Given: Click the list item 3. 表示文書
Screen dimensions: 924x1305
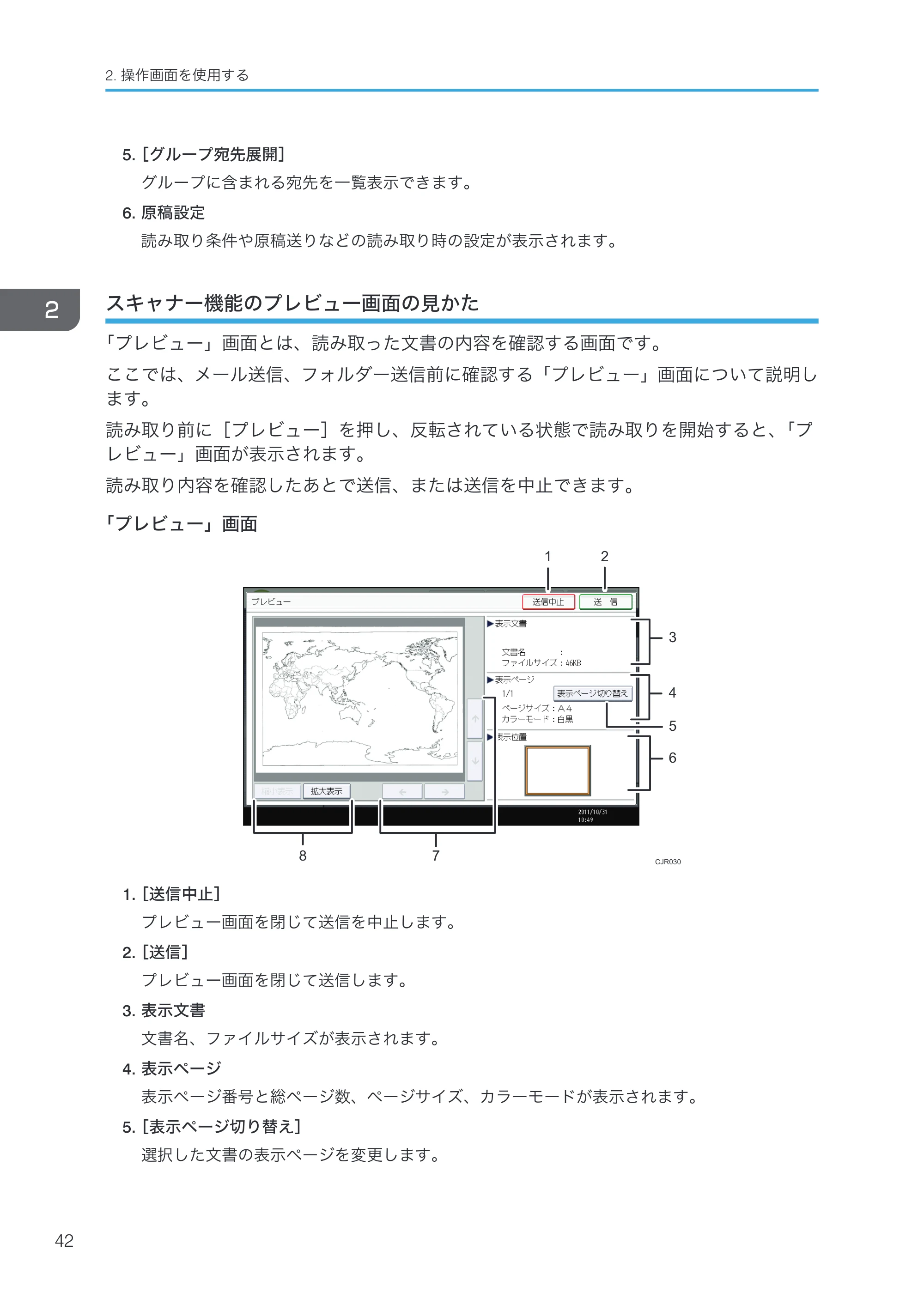Looking at the screenshot, I should [x=164, y=1010].
